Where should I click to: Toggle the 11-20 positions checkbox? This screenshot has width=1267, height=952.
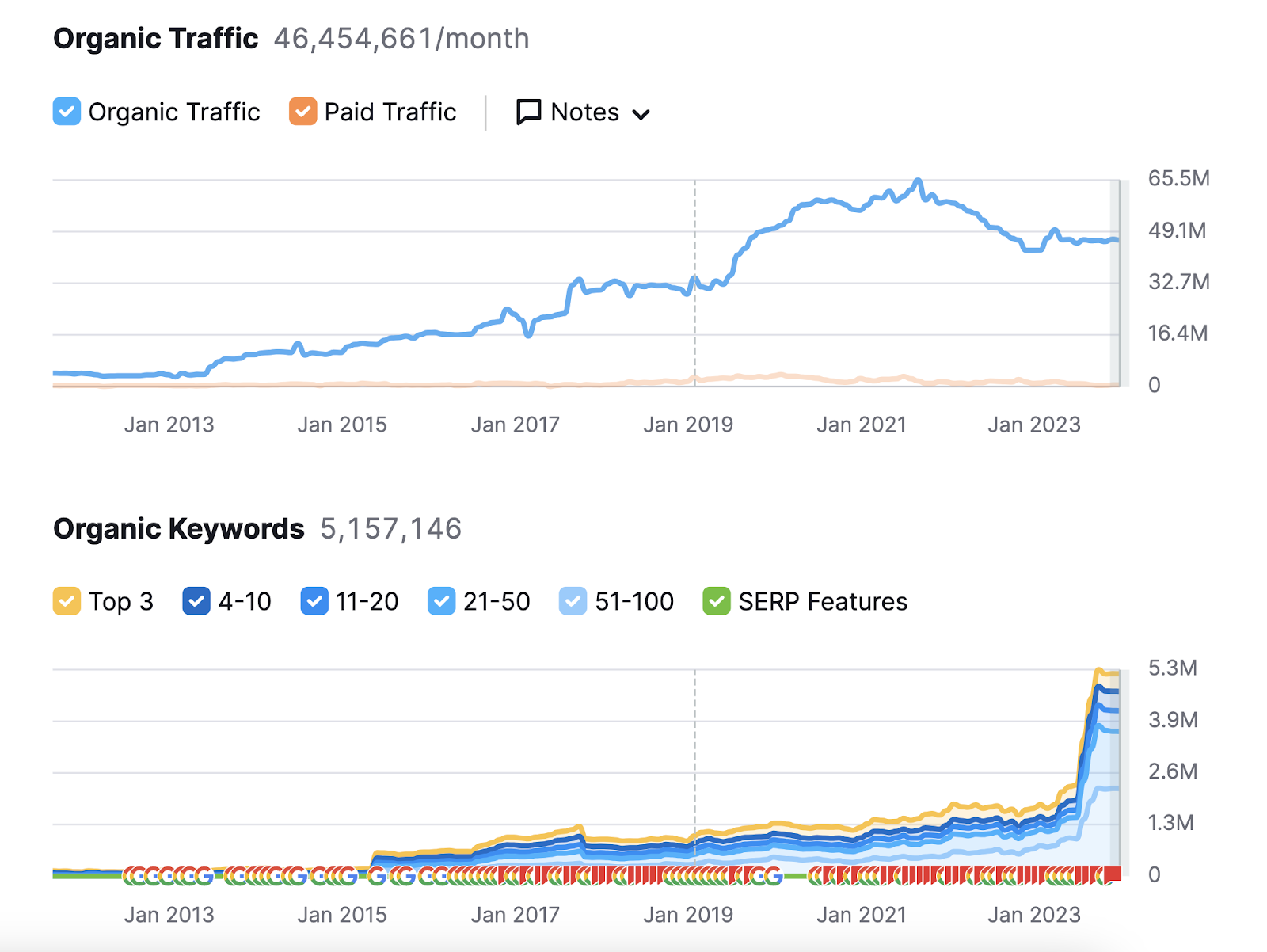(314, 601)
